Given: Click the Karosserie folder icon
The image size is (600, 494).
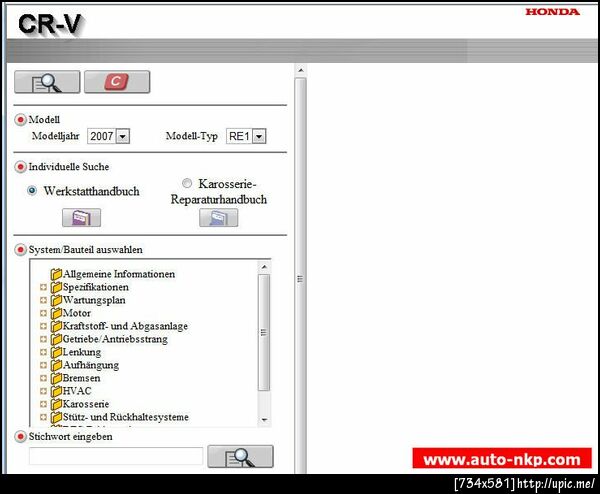Looking at the screenshot, I should click(56, 404).
